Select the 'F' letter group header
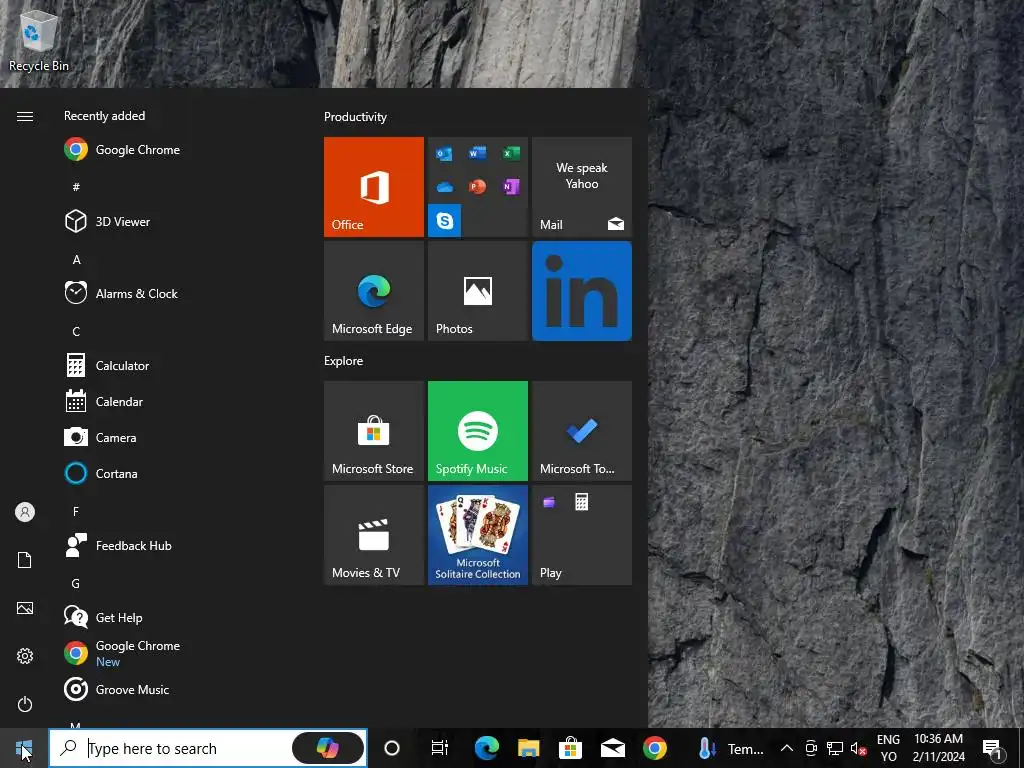The image size is (1024, 768). point(76,511)
